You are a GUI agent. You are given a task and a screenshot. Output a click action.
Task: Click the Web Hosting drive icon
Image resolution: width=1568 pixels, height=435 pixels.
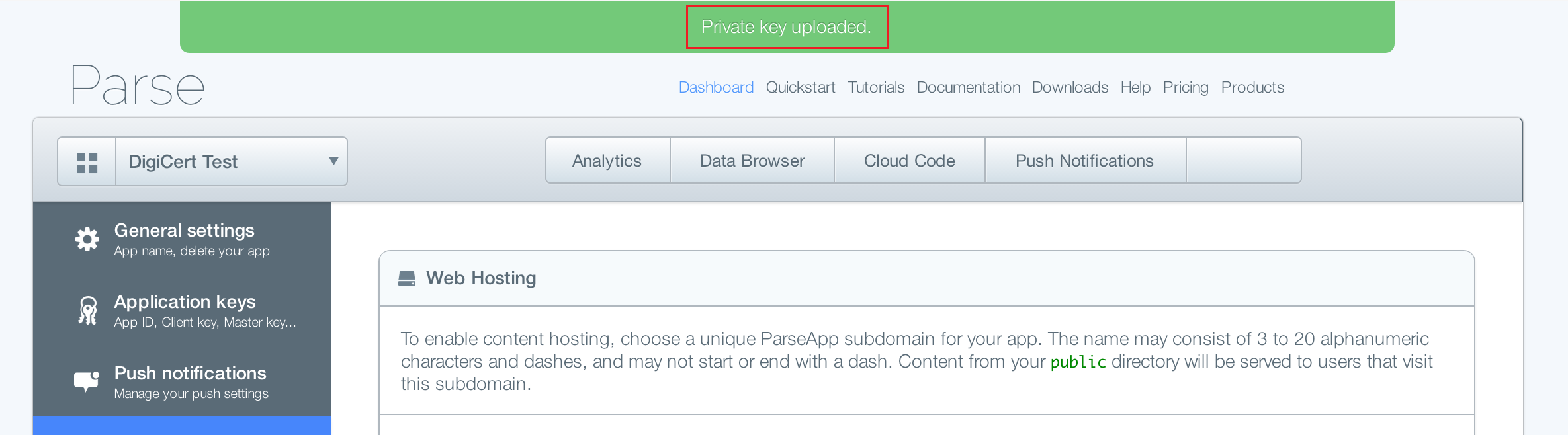[x=407, y=278]
